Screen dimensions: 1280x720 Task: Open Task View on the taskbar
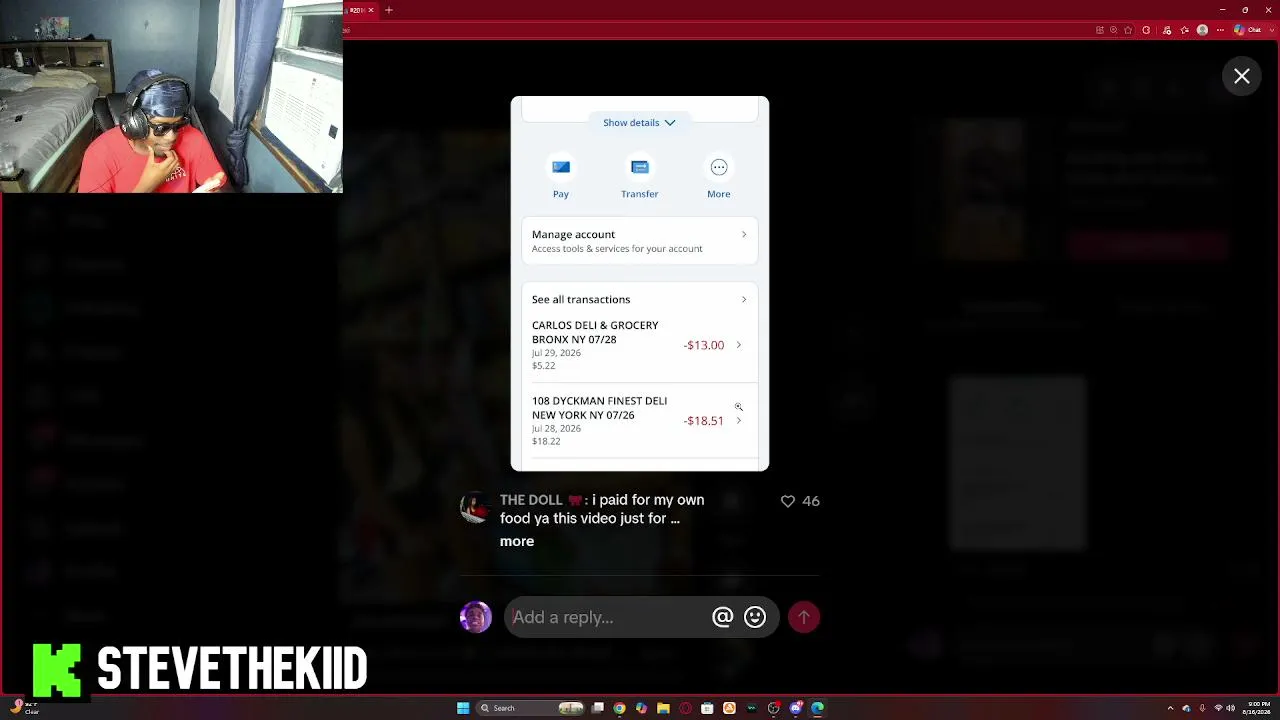pyautogui.click(x=598, y=708)
